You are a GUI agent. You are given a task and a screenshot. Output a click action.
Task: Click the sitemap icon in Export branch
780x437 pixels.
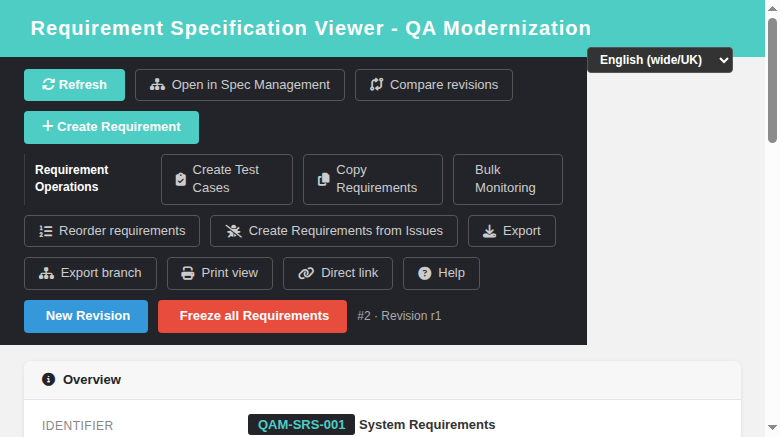[47, 273]
